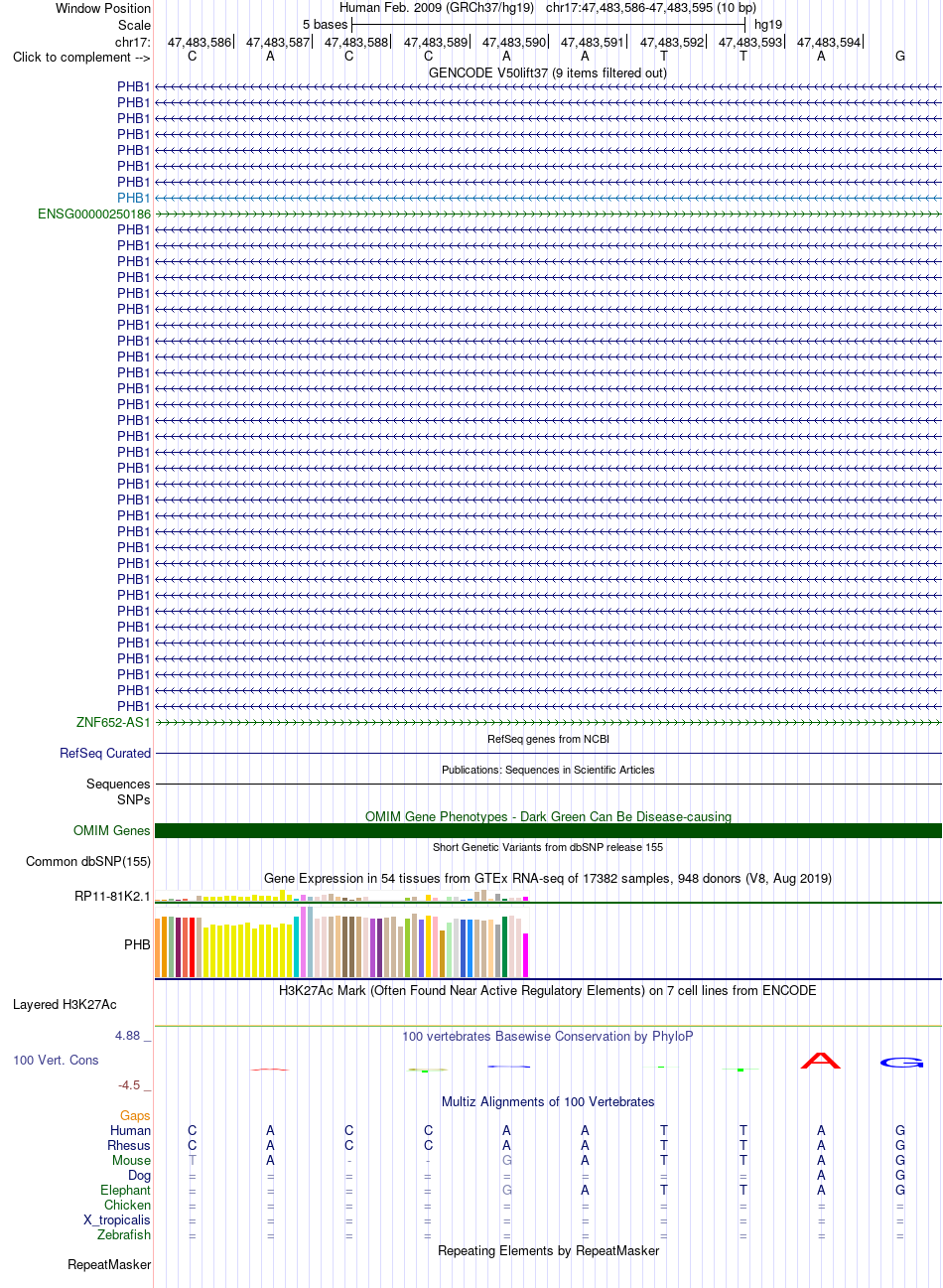Click the magenta last bar in PHB chart
This screenshot has height=1288, width=943.
click(526, 954)
